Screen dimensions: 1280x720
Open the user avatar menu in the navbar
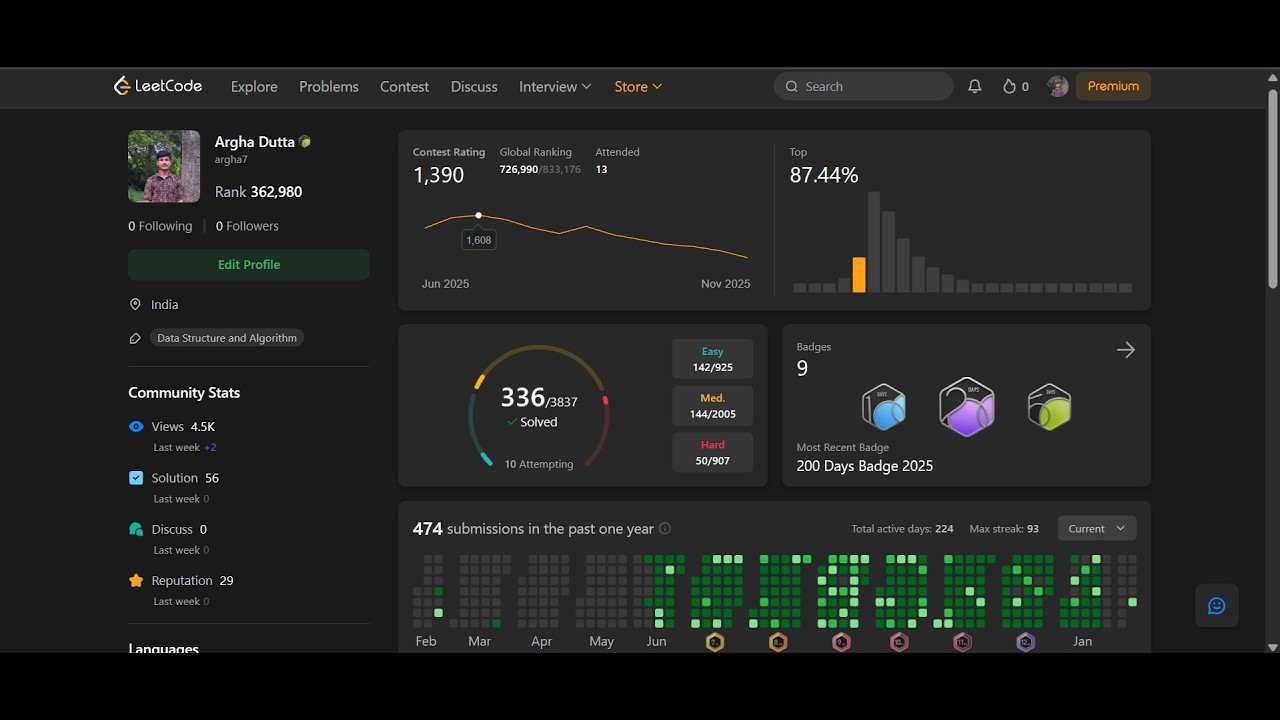1058,87
